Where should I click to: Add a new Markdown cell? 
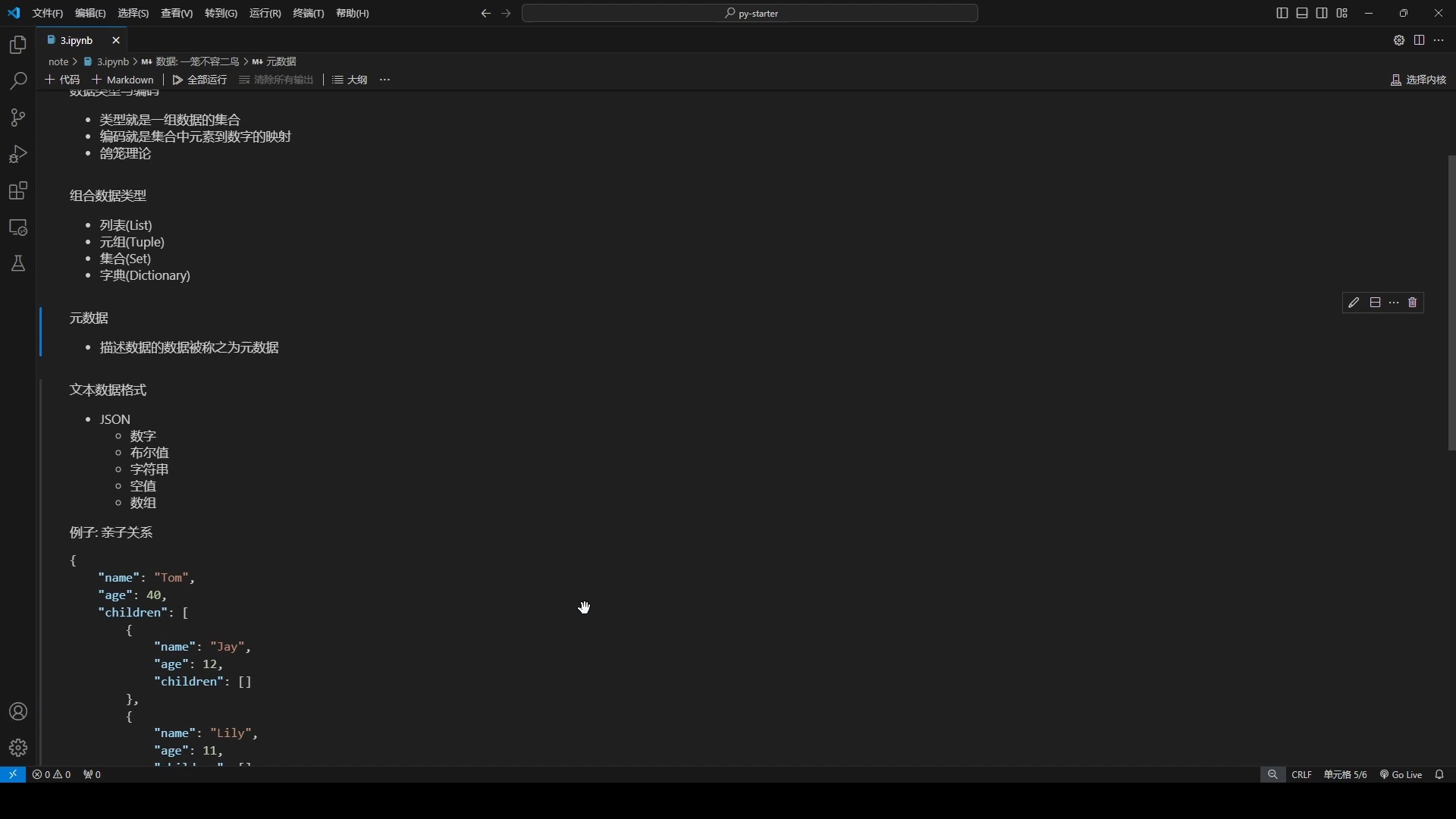click(x=123, y=80)
